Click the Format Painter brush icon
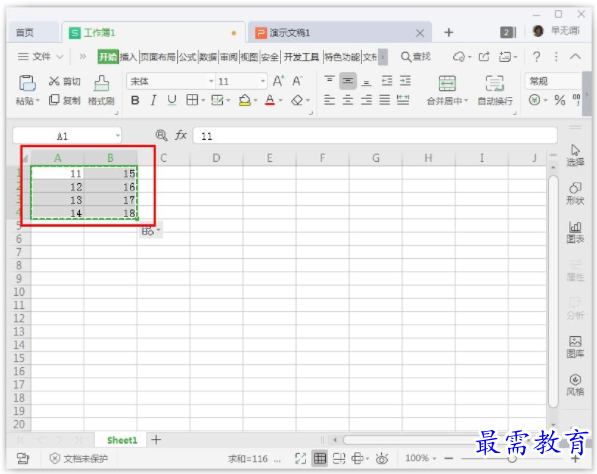 coord(101,83)
